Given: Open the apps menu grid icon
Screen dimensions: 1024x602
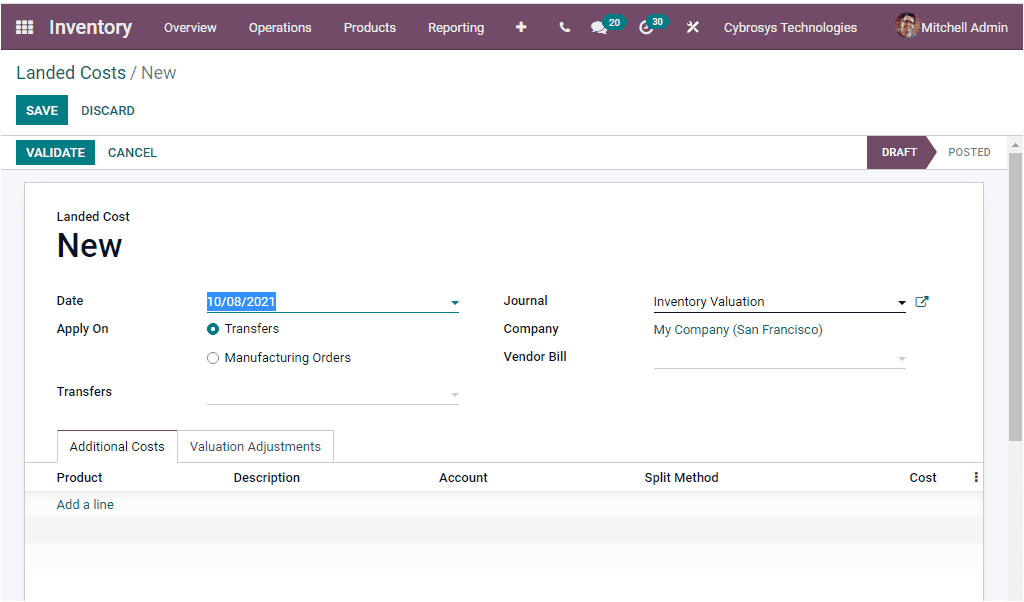Looking at the screenshot, I should 25,27.
